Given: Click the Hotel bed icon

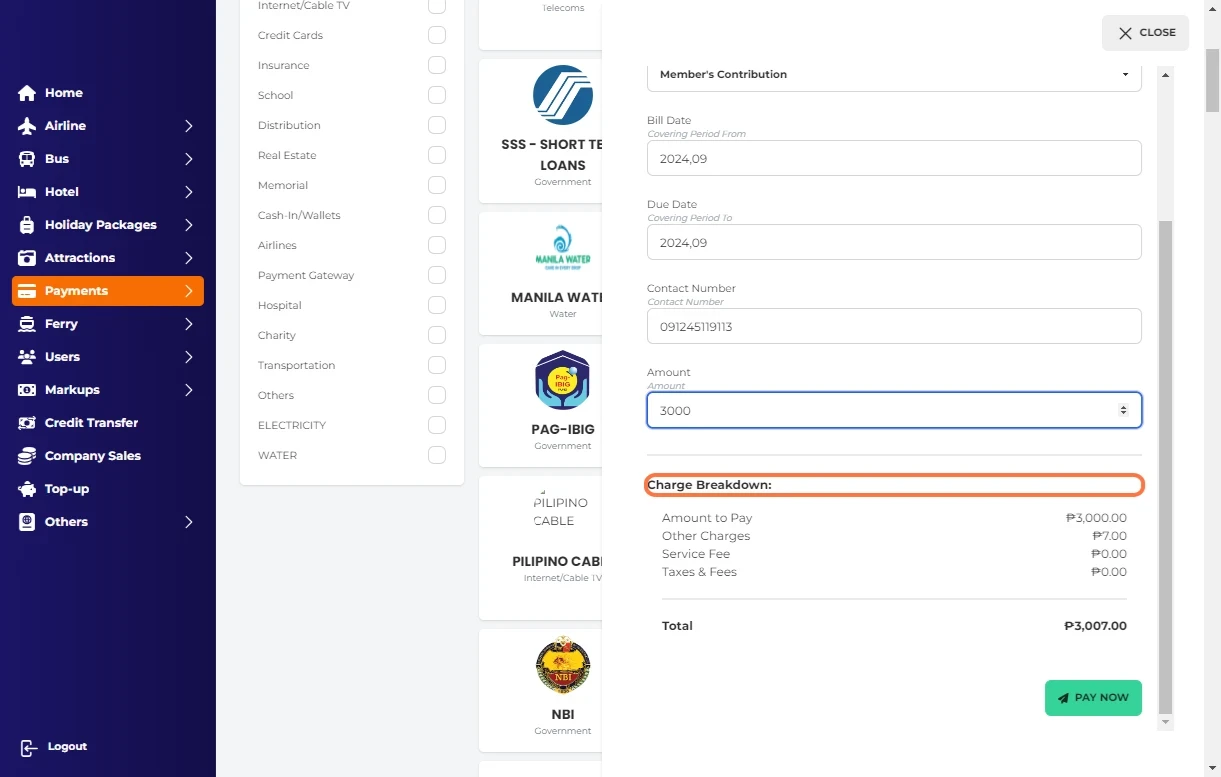Looking at the screenshot, I should [27, 192].
